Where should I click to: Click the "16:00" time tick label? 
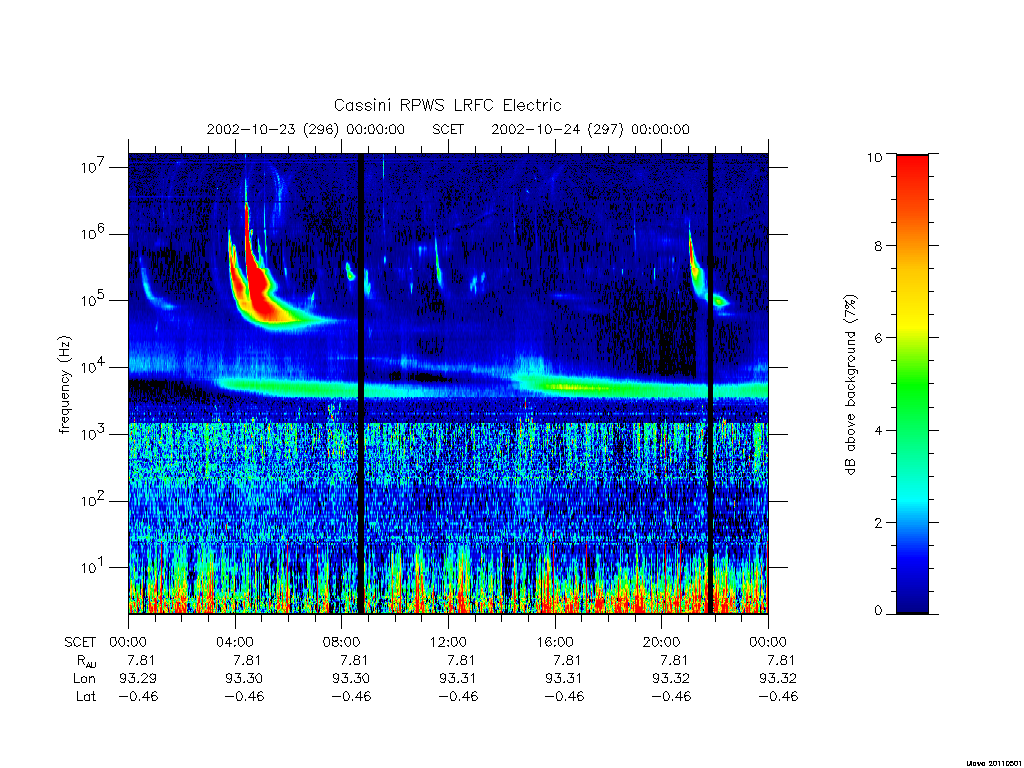tap(555, 642)
